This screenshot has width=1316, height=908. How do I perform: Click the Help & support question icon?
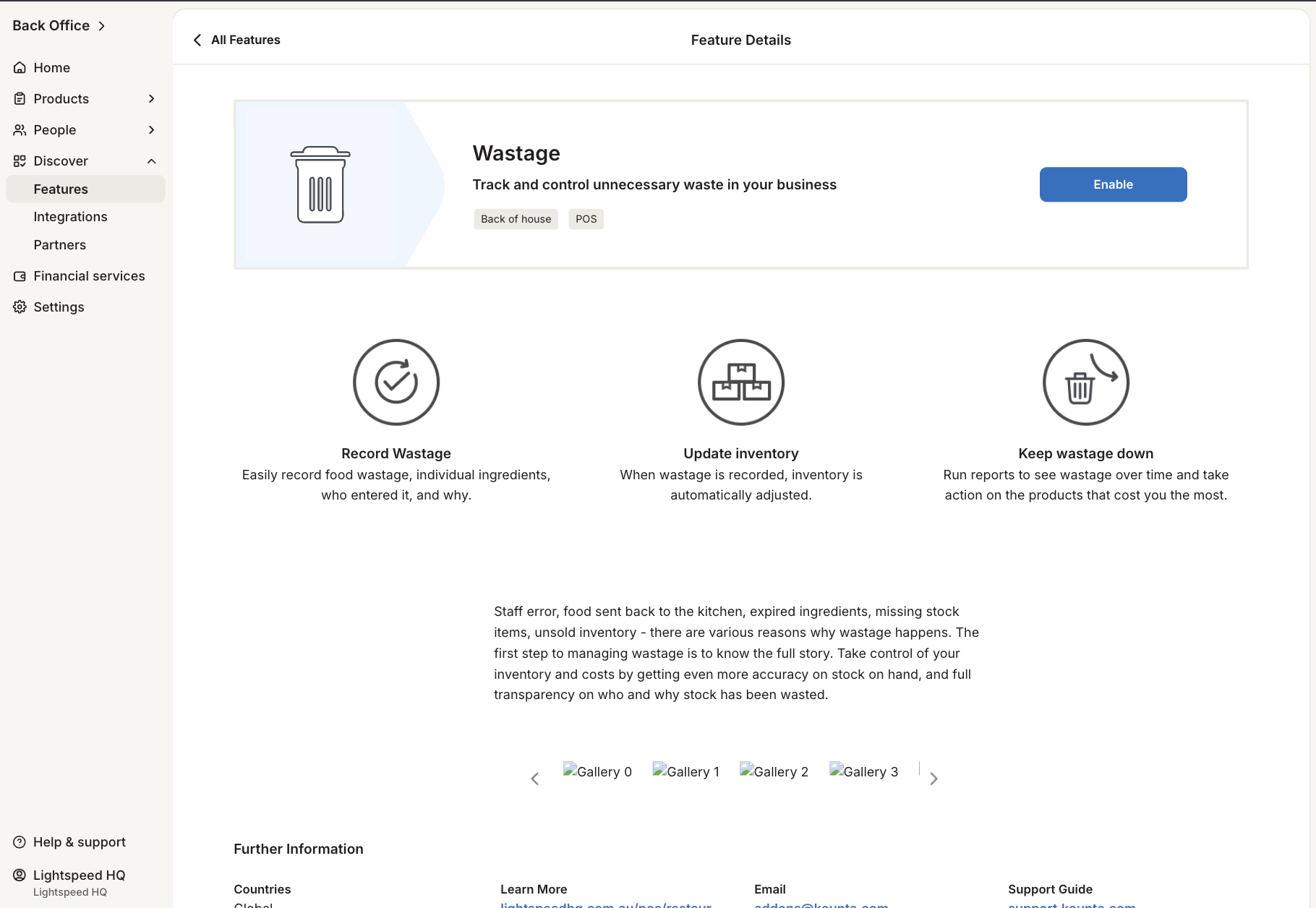coord(20,842)
